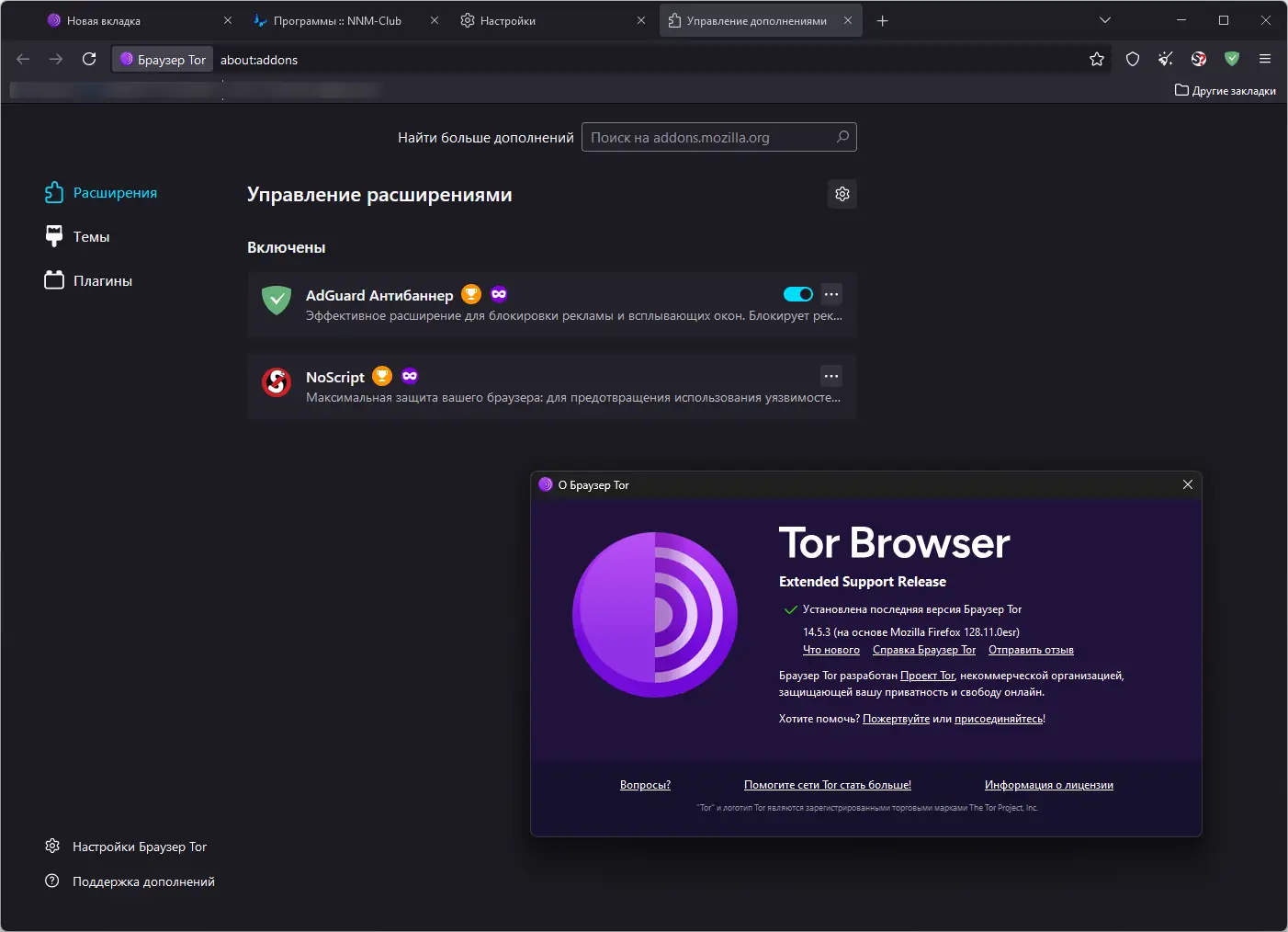This screenshot has height=932, width=1288.
Task: Close the Настройки tab
Action: (x=641, y=20)
